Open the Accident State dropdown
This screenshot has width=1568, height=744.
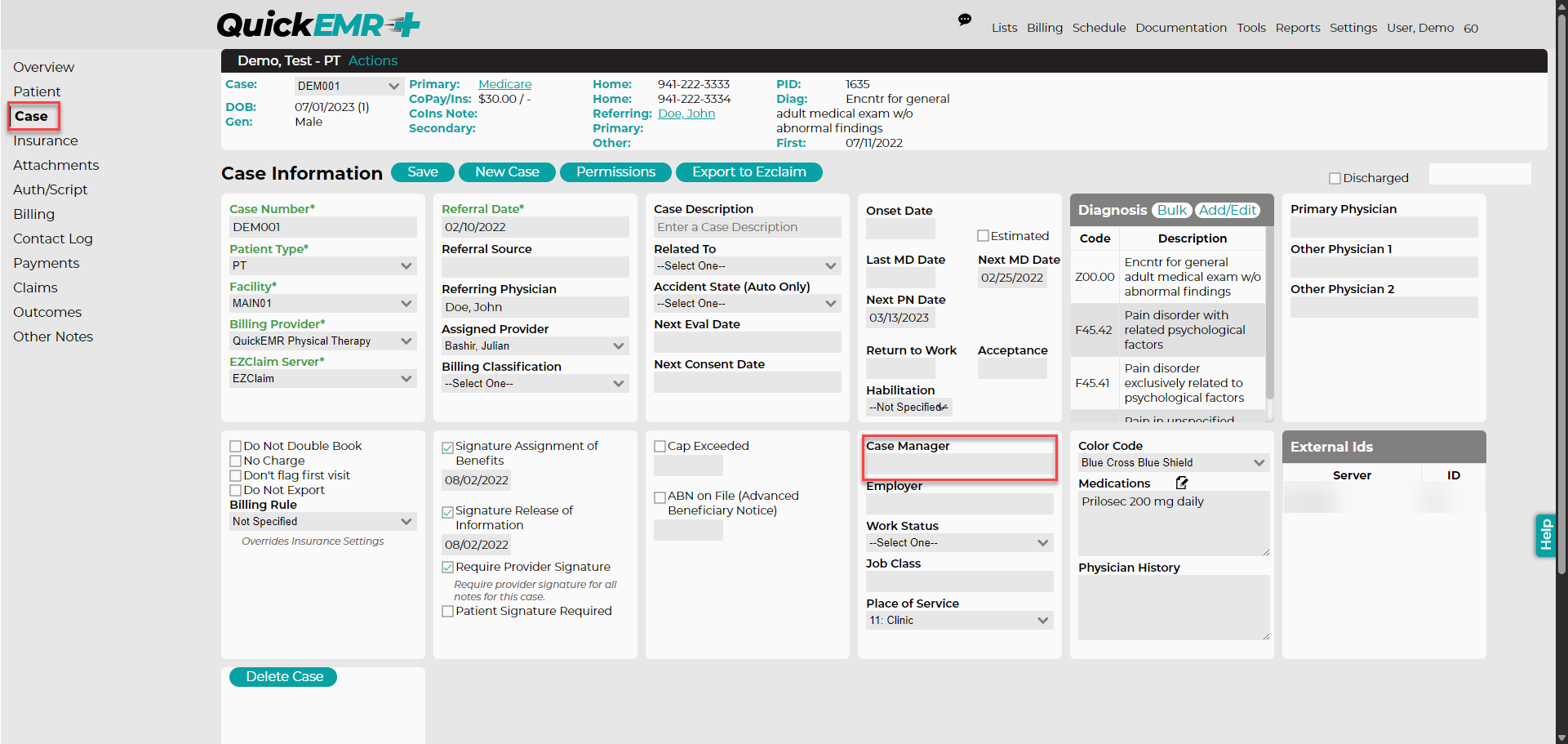(x=748, y=303)
